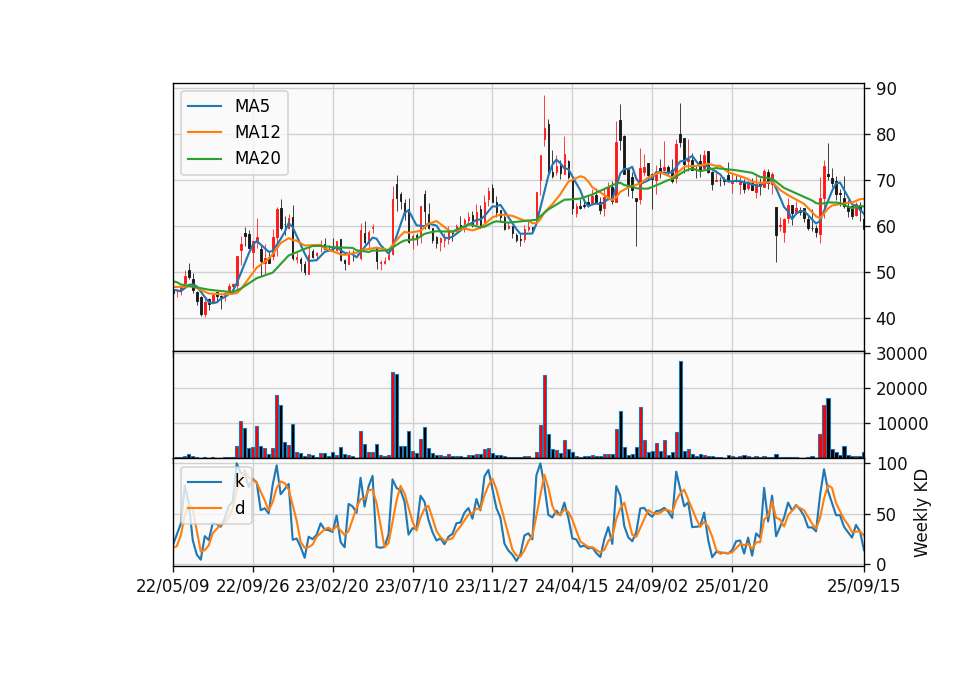
Task: Click the 22/05/09 date tick label
Action: pos(173,586)
